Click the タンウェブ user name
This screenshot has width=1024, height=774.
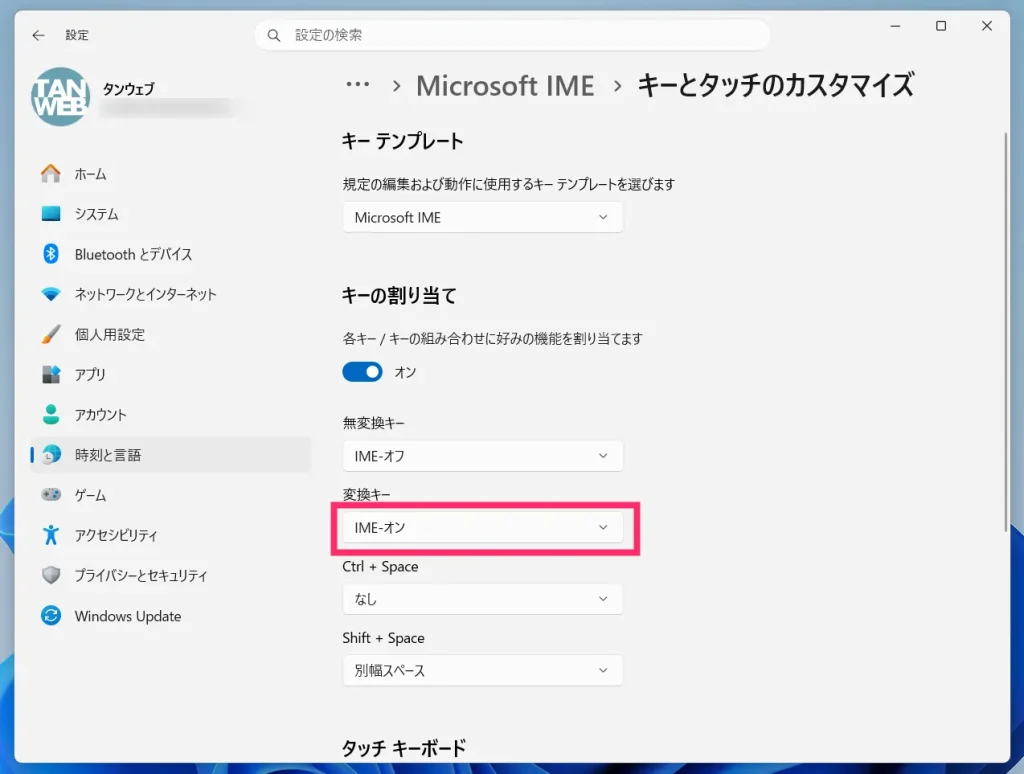click(x=129, y=89)
